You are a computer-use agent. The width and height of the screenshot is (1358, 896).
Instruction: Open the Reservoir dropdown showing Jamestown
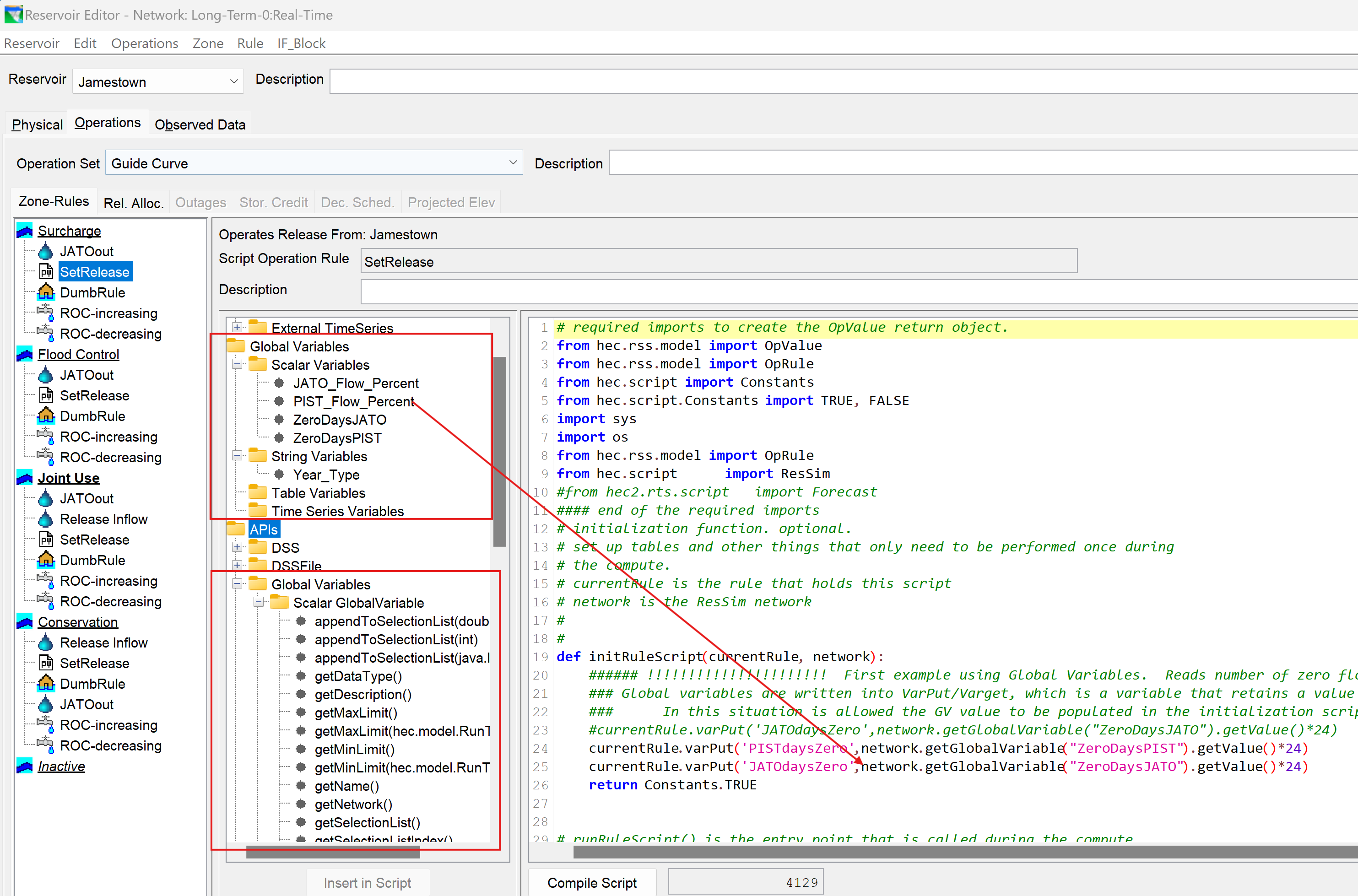tap(233, 81)
